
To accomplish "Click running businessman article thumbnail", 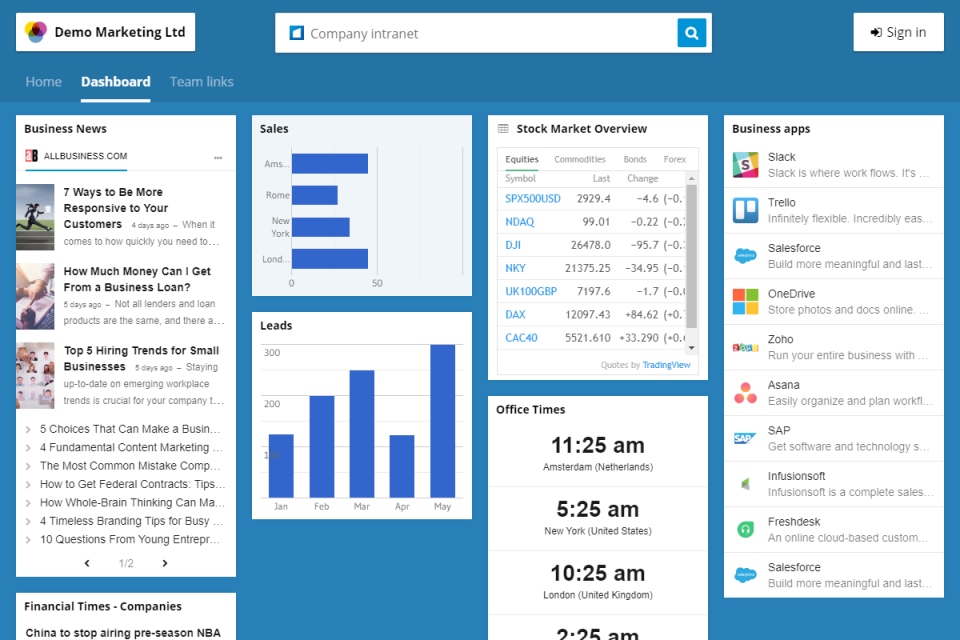I will click(35, 217).
